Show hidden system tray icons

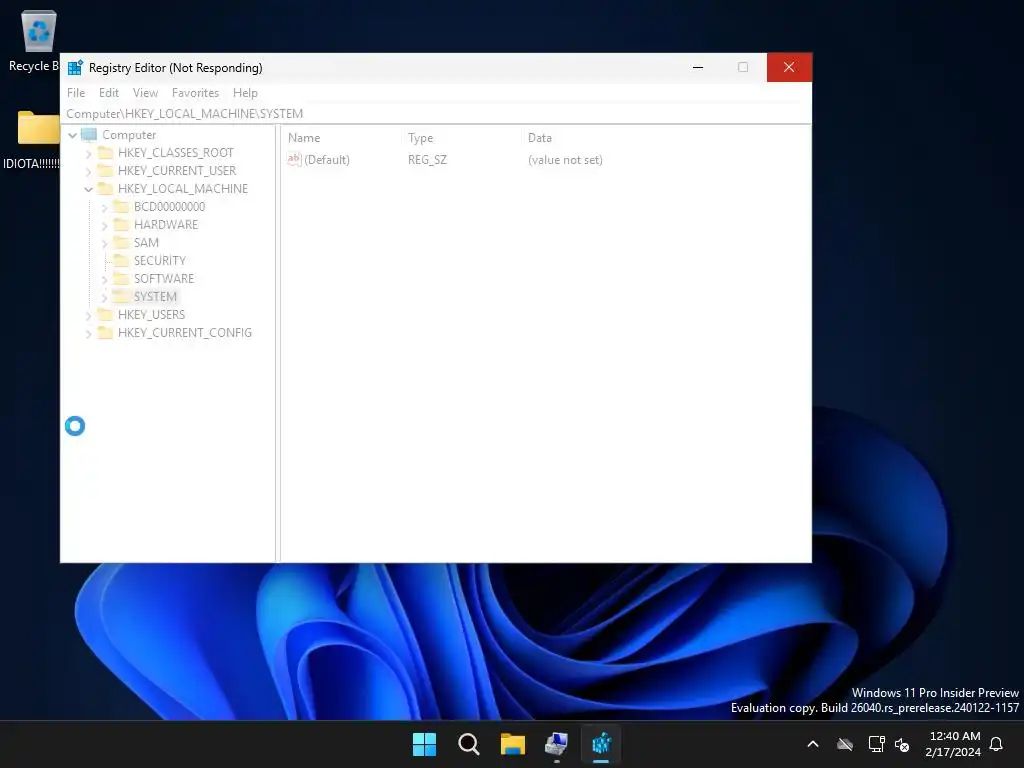click(813, 744)
